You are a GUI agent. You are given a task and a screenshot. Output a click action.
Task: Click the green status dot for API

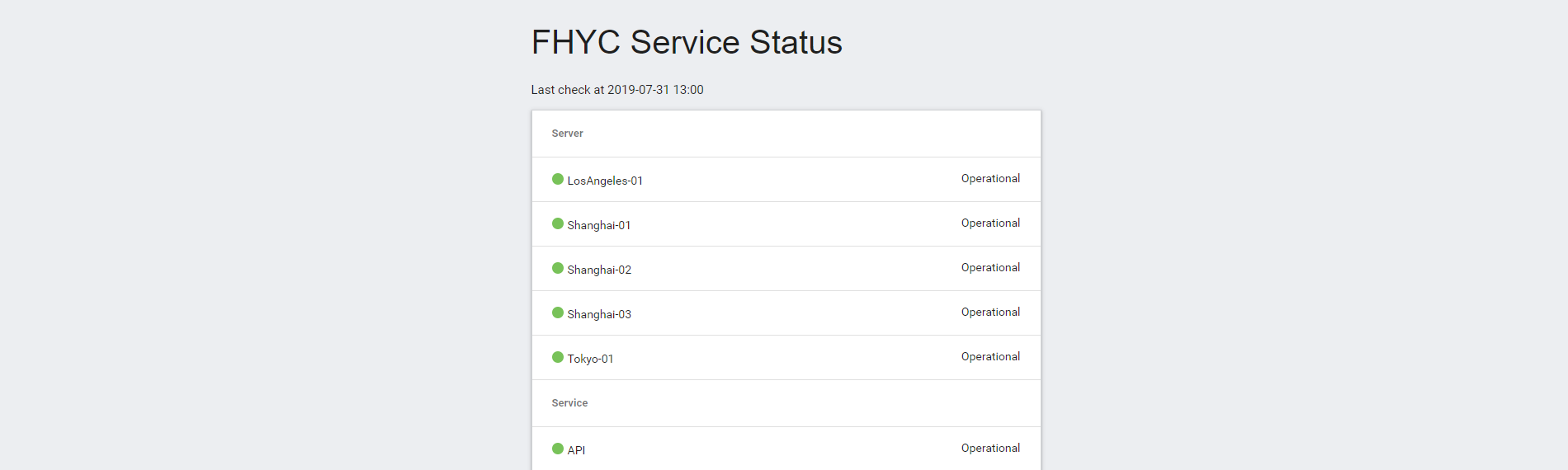(x=558, y=449)
